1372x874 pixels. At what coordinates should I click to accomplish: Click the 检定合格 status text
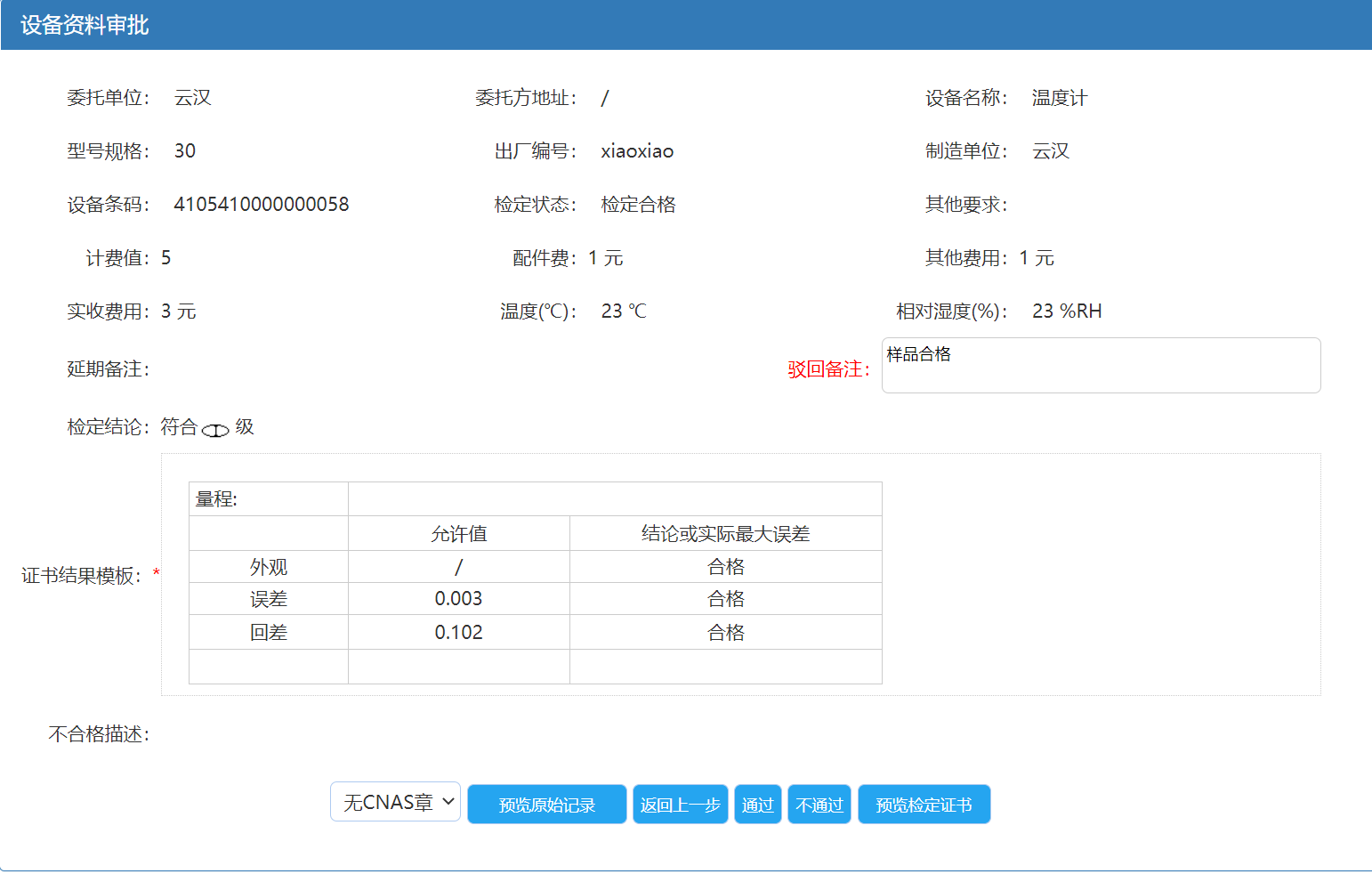[x=638, y=205]
